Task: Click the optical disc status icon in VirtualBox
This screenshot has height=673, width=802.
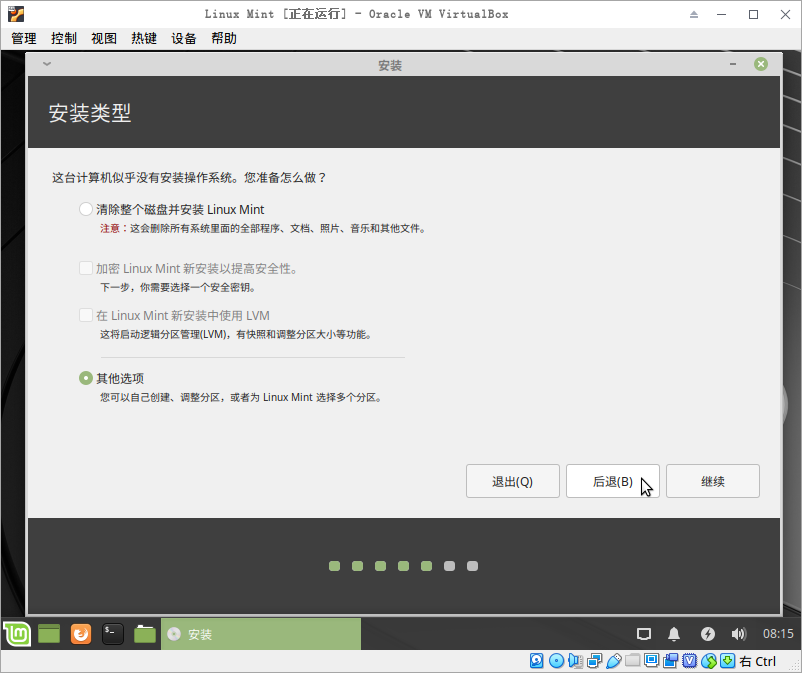Action: tap(556, 661)
